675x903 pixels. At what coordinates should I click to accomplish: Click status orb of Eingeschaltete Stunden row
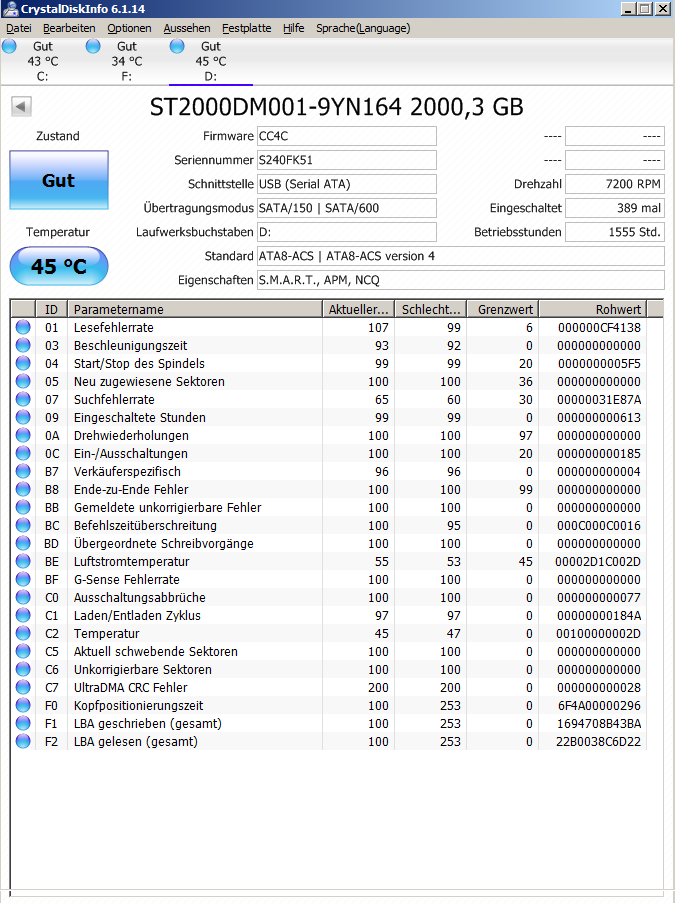tap(23, 417)
